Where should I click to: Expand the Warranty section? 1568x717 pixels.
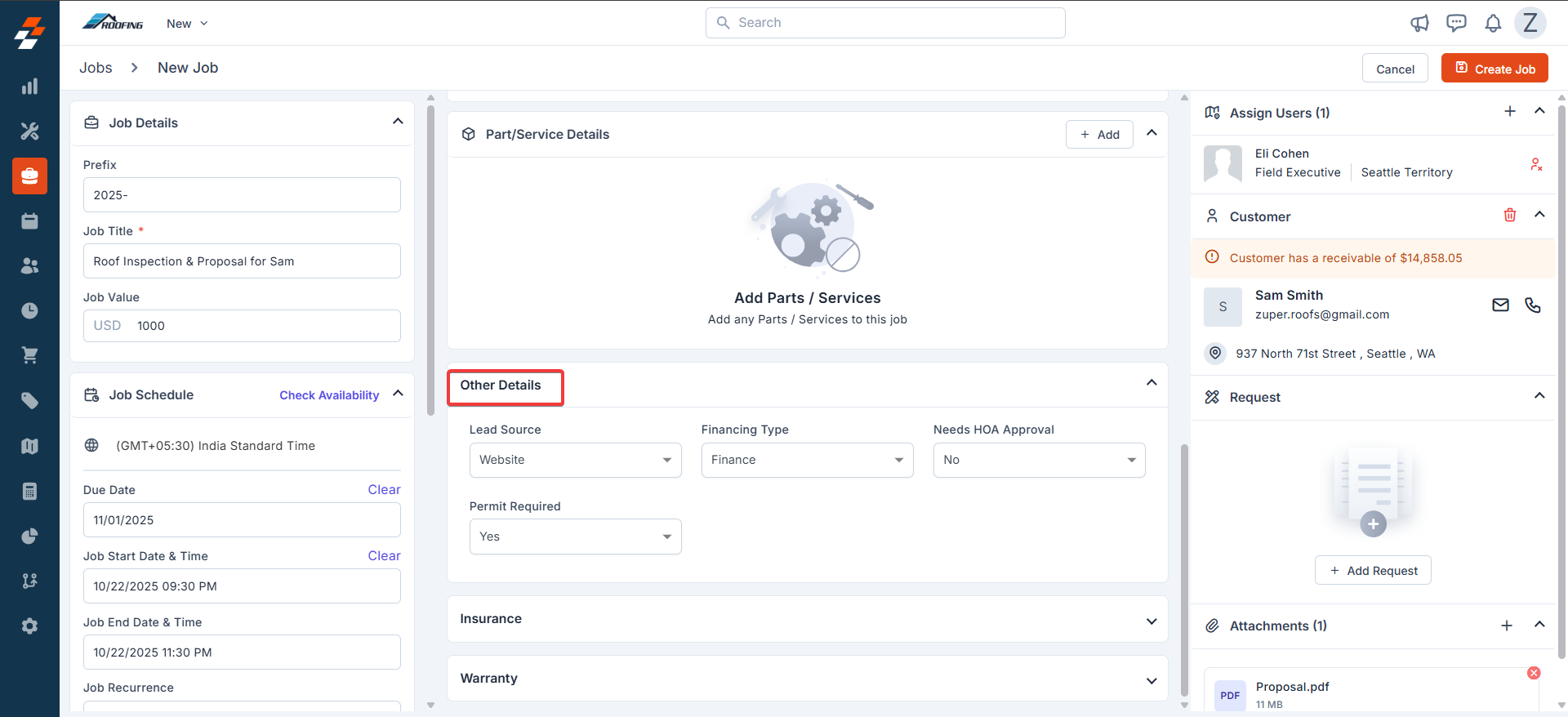1151,681
